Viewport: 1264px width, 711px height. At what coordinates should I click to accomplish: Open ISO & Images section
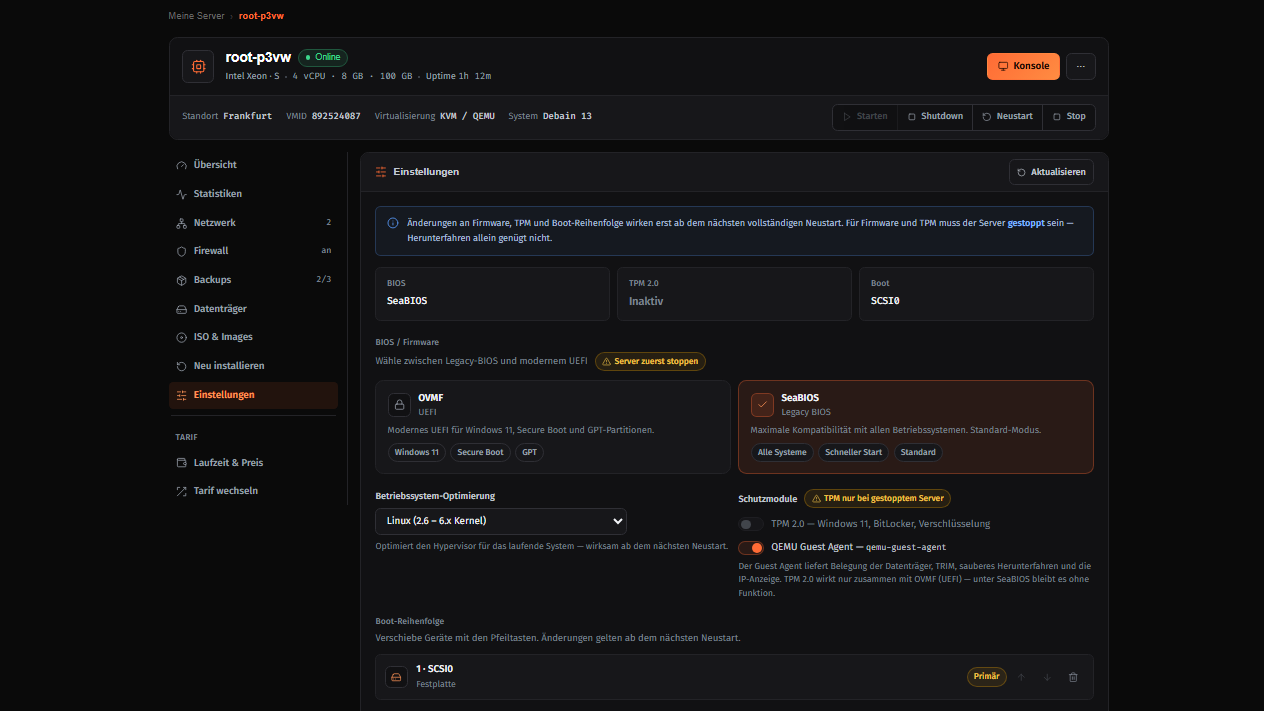[x=253, y=337]
